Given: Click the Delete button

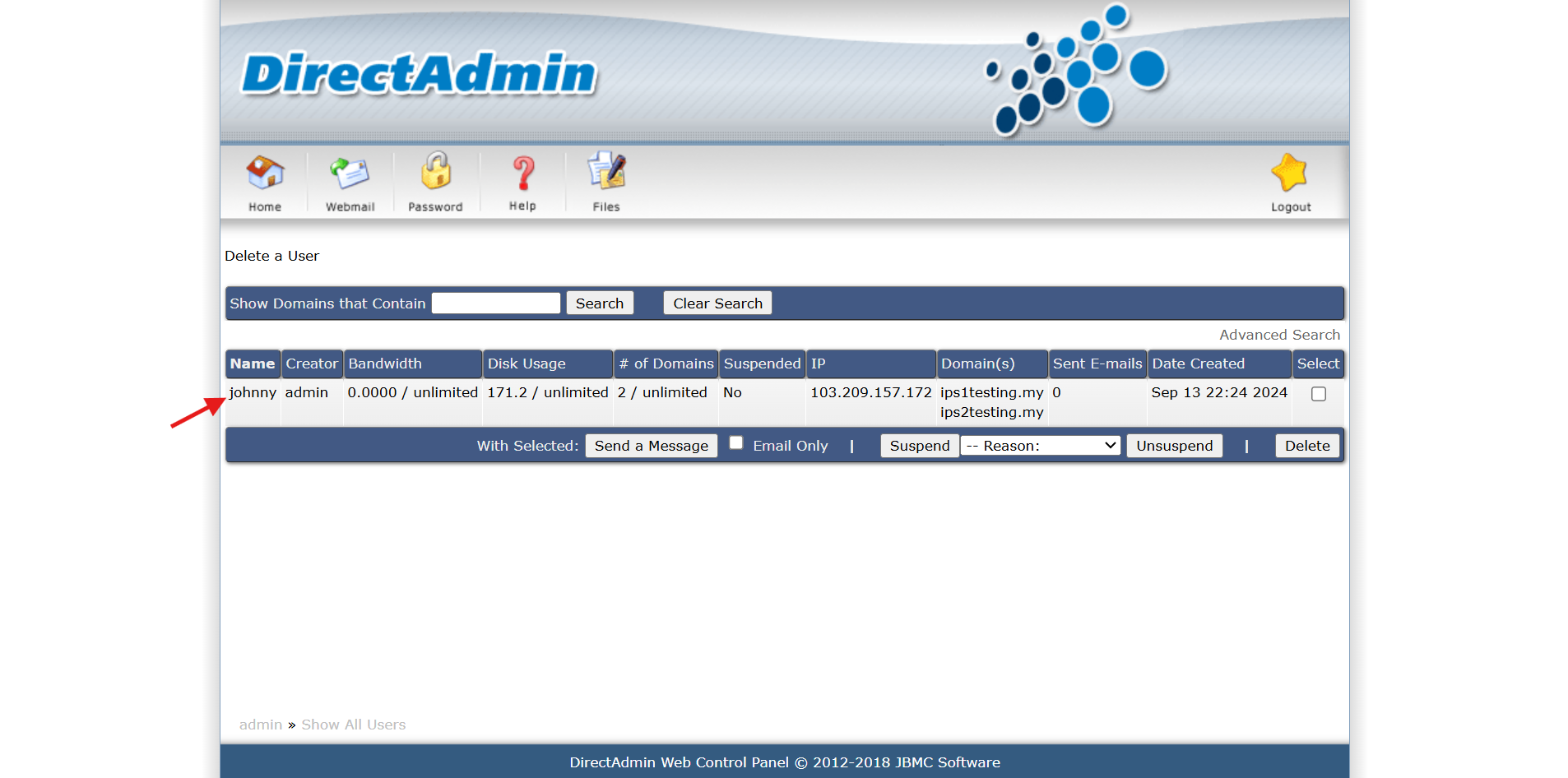Looking at the screenshot, I should [x=1307, y=446].
